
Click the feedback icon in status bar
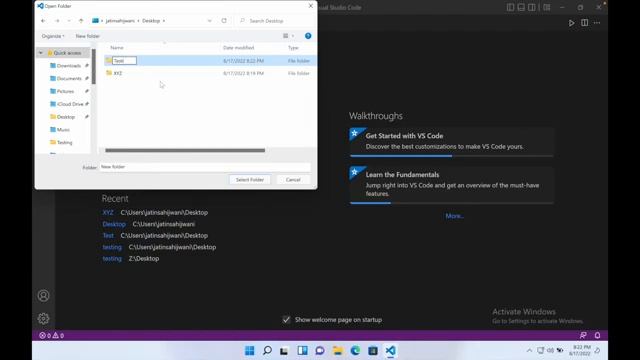[583, 336]
